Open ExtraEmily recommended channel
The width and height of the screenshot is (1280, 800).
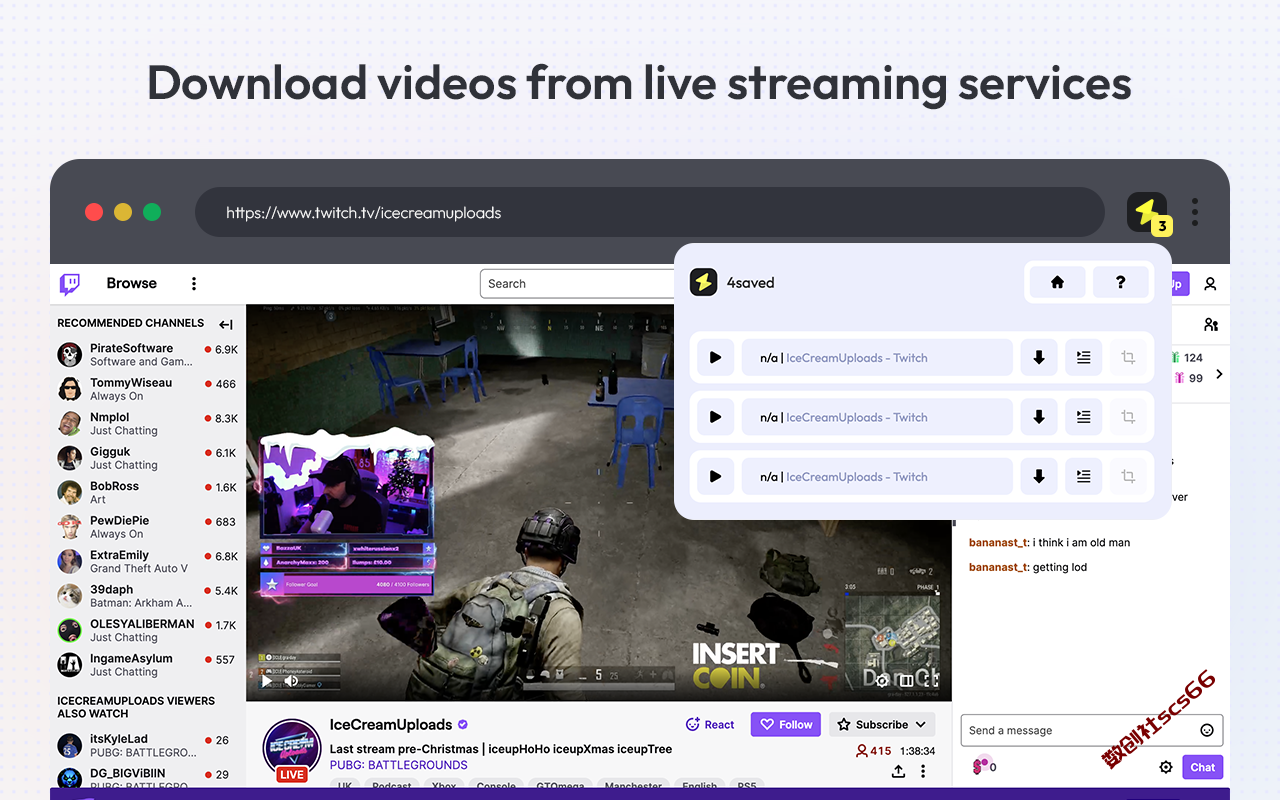coord(148,562)
